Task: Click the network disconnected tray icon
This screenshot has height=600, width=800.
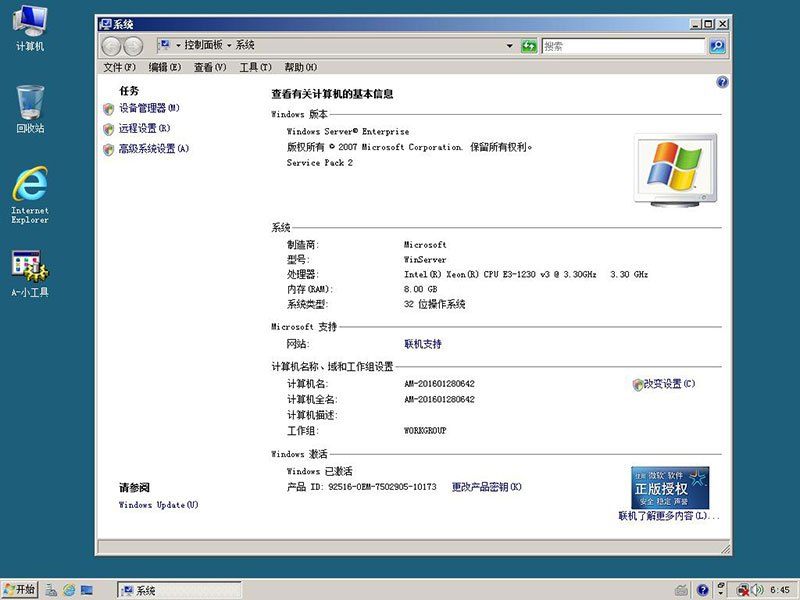Action: [742, 590]
